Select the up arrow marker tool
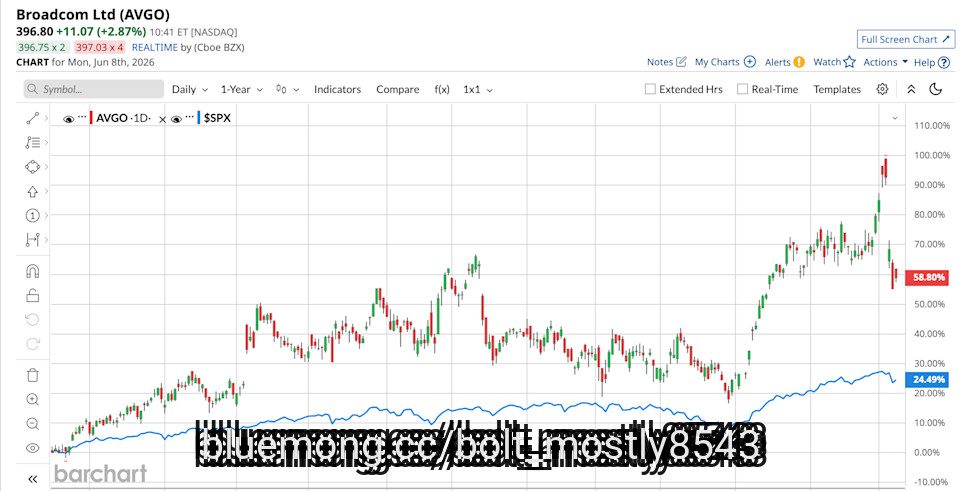 click(x=32, y=192)
